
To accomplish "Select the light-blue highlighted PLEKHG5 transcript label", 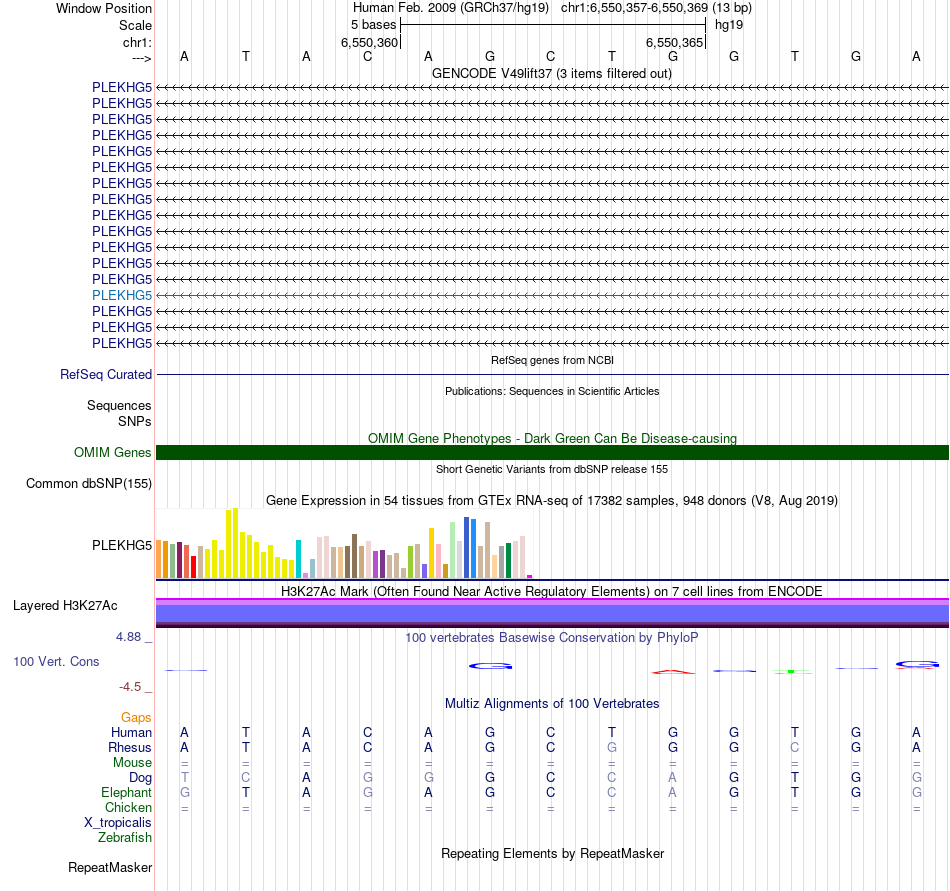I will coord(122,295).
